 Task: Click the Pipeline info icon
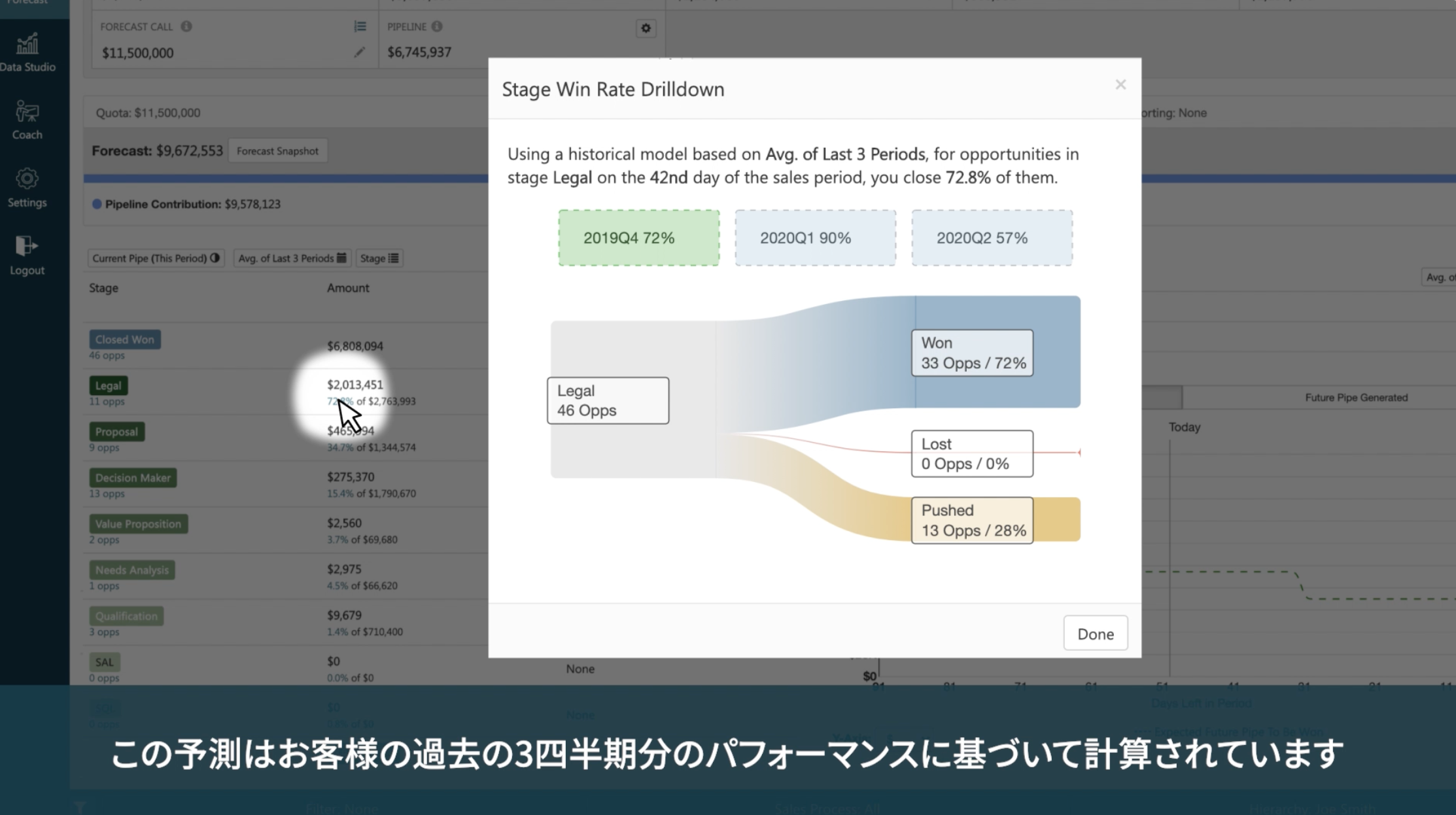(437, 26)
